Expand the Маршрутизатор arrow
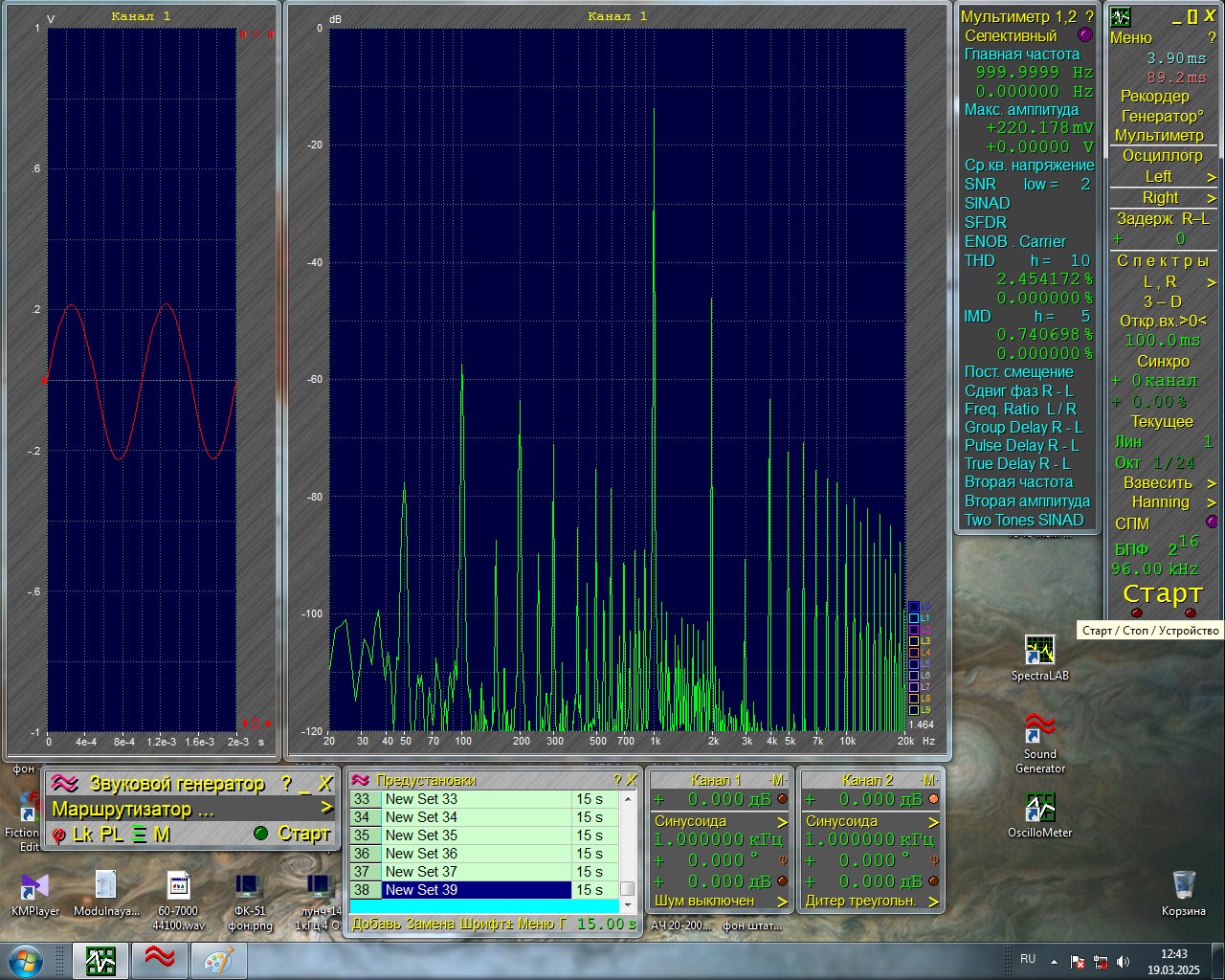 click(327, 809)
